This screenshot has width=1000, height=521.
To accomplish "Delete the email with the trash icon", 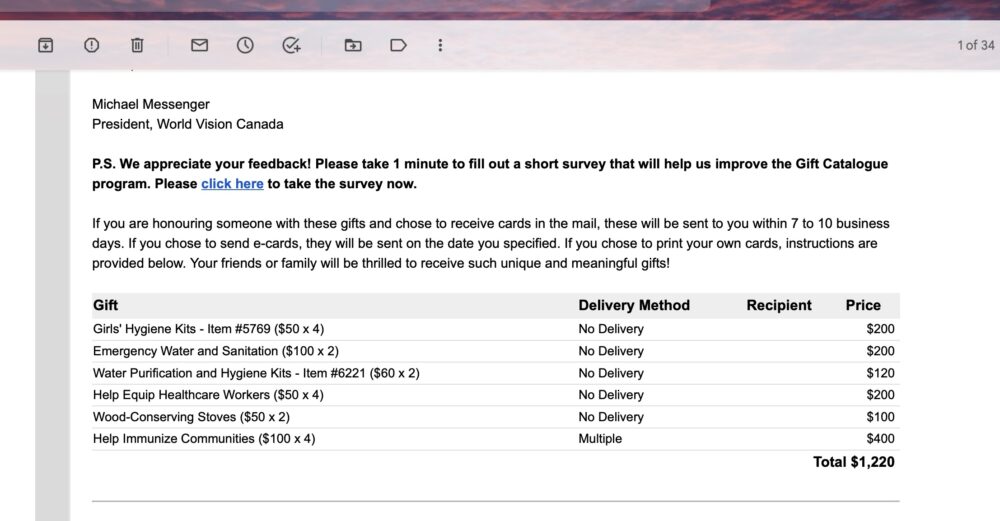I will click(137, 45).
